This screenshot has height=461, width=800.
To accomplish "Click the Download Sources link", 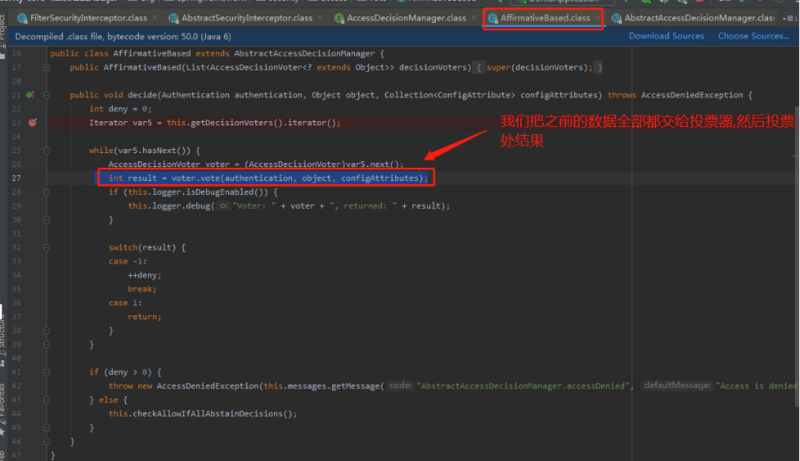I will coord(666,36).
